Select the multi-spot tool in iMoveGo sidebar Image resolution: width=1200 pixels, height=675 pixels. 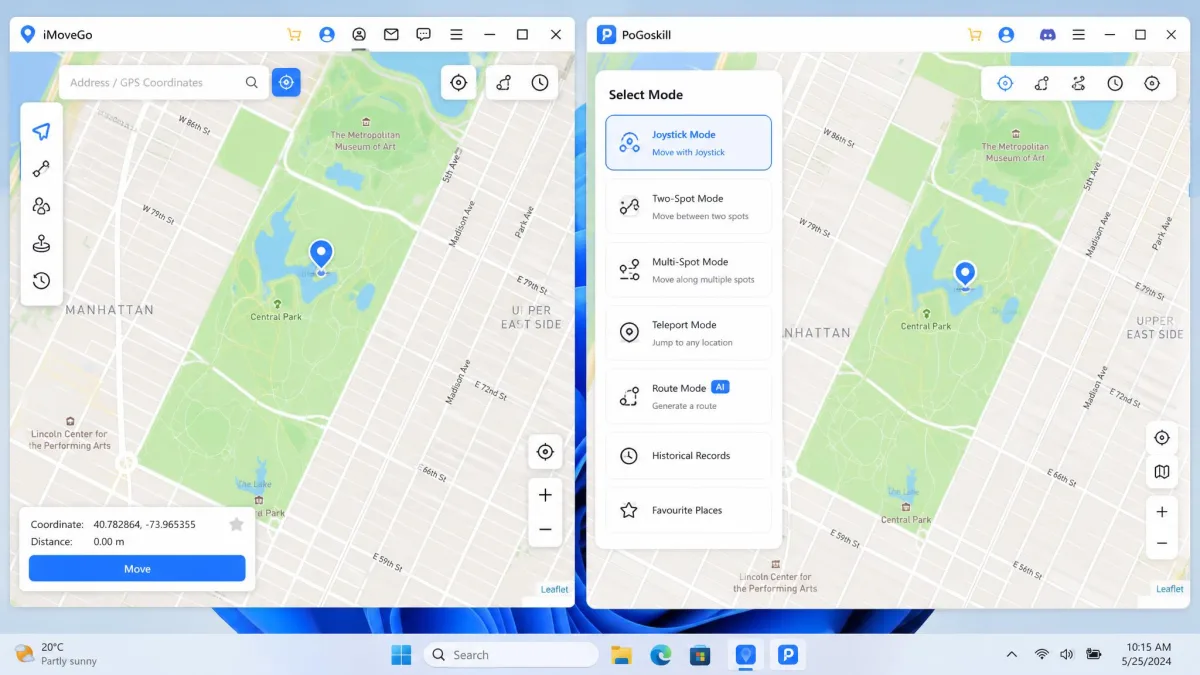41,206
